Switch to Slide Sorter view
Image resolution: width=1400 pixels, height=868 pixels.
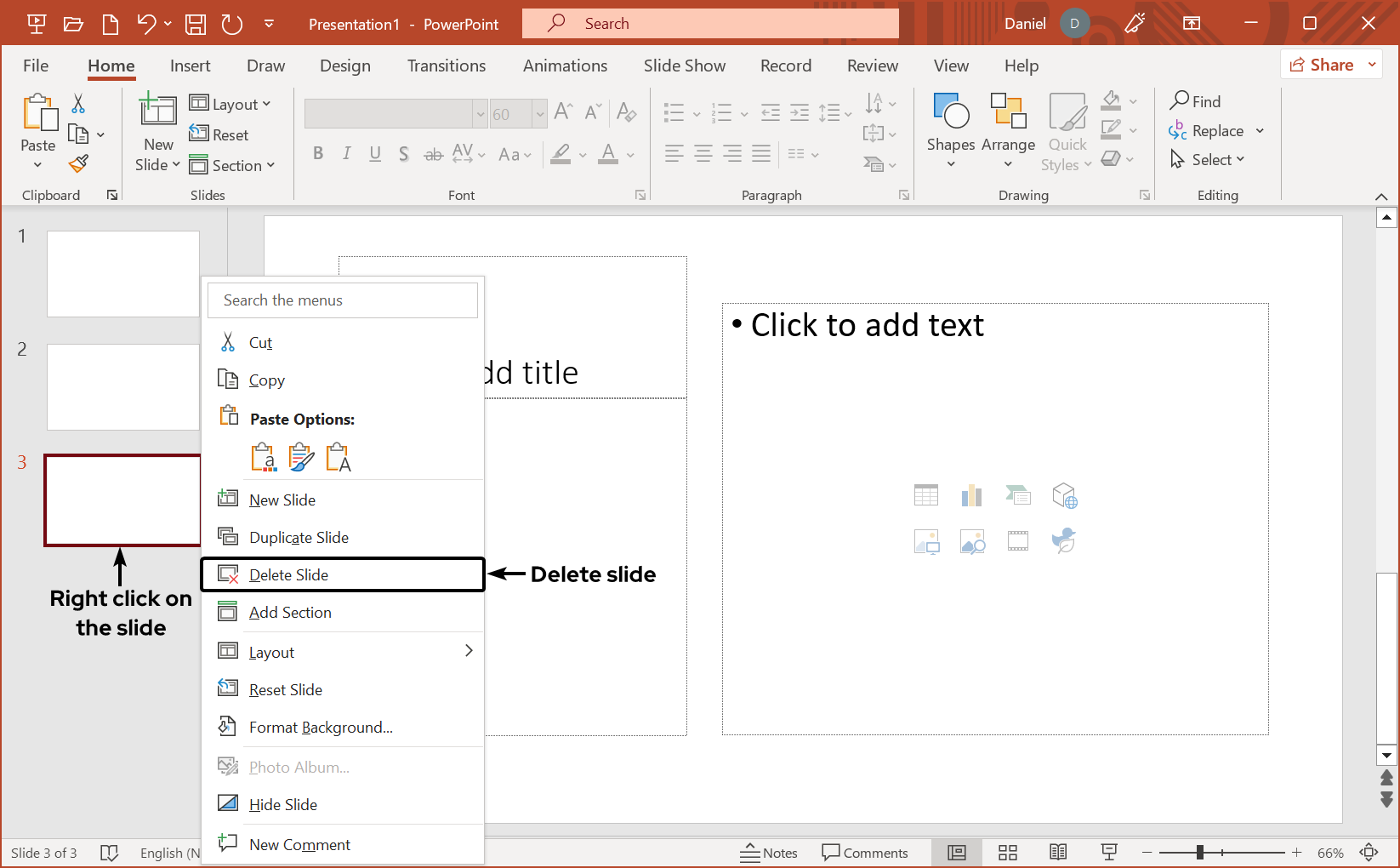pyautogui.click(x=1008, y=852)
